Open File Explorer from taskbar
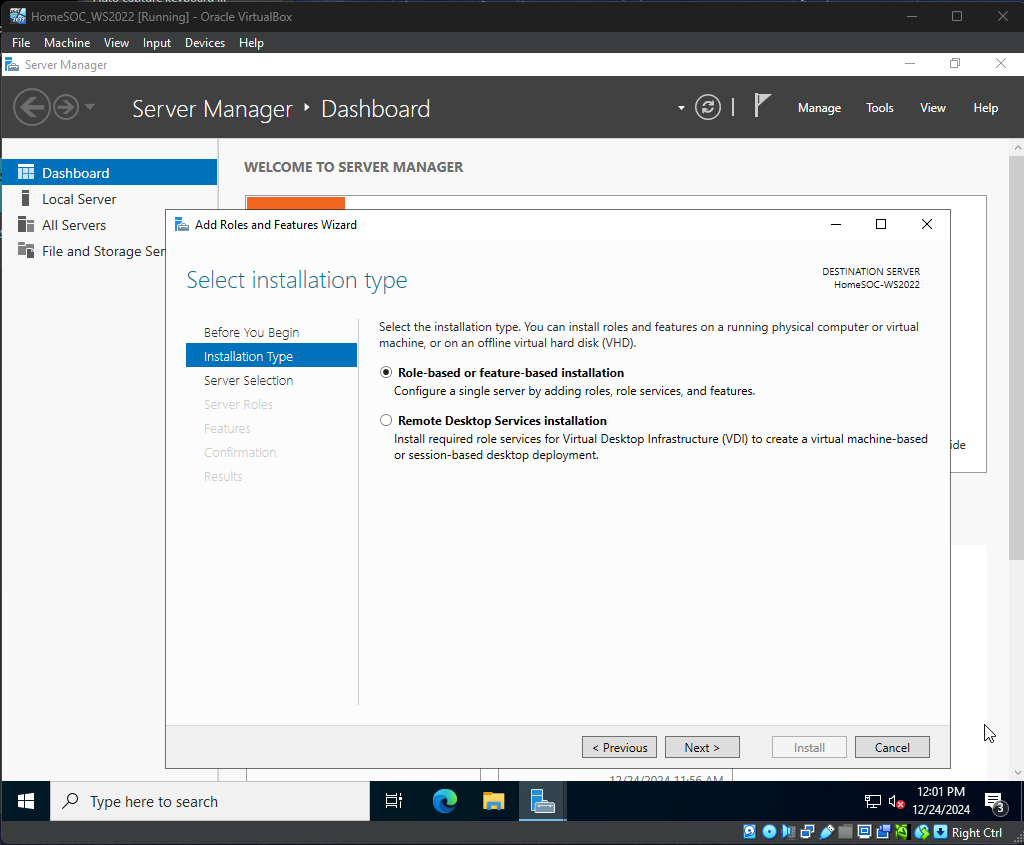Screen dimensions: 1024x845 coord(494,801)
